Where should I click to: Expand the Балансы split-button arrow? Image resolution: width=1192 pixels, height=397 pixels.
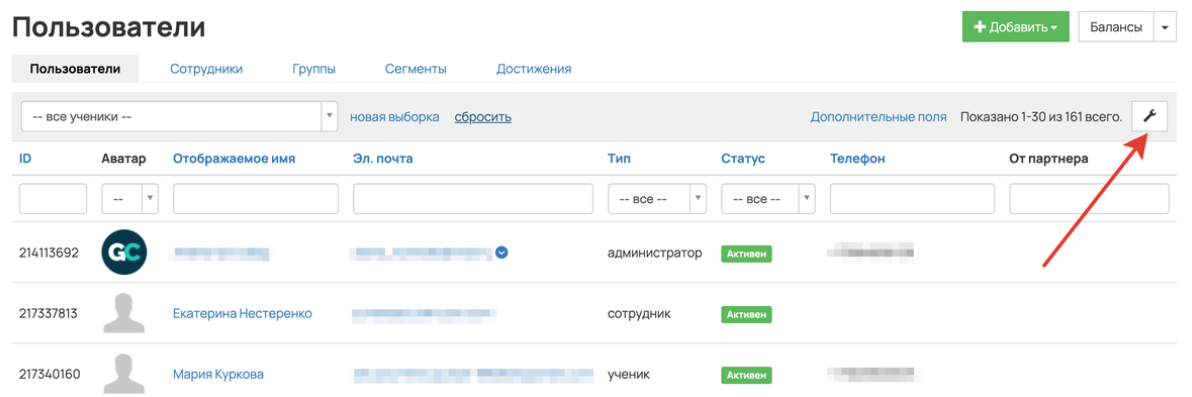coord(1165,27)
